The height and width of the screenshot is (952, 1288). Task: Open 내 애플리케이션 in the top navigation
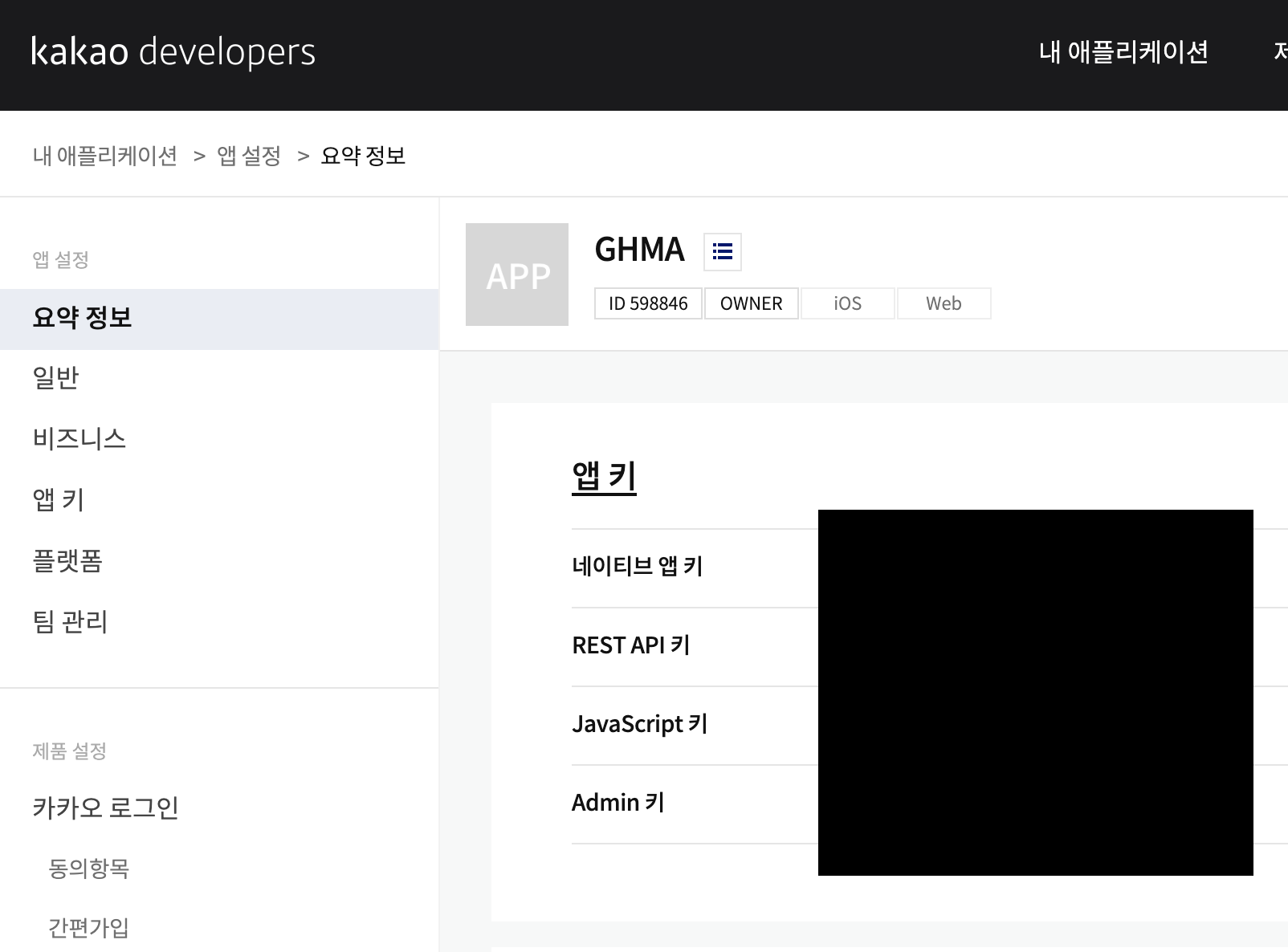click(1123, 52)
